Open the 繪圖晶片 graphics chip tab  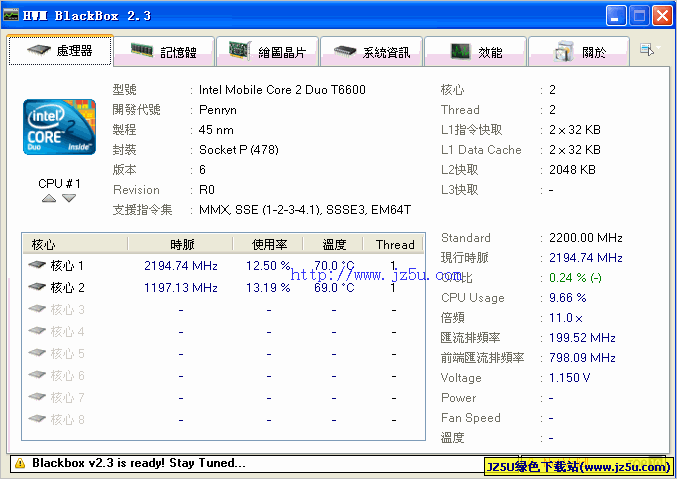click(268, 52)
